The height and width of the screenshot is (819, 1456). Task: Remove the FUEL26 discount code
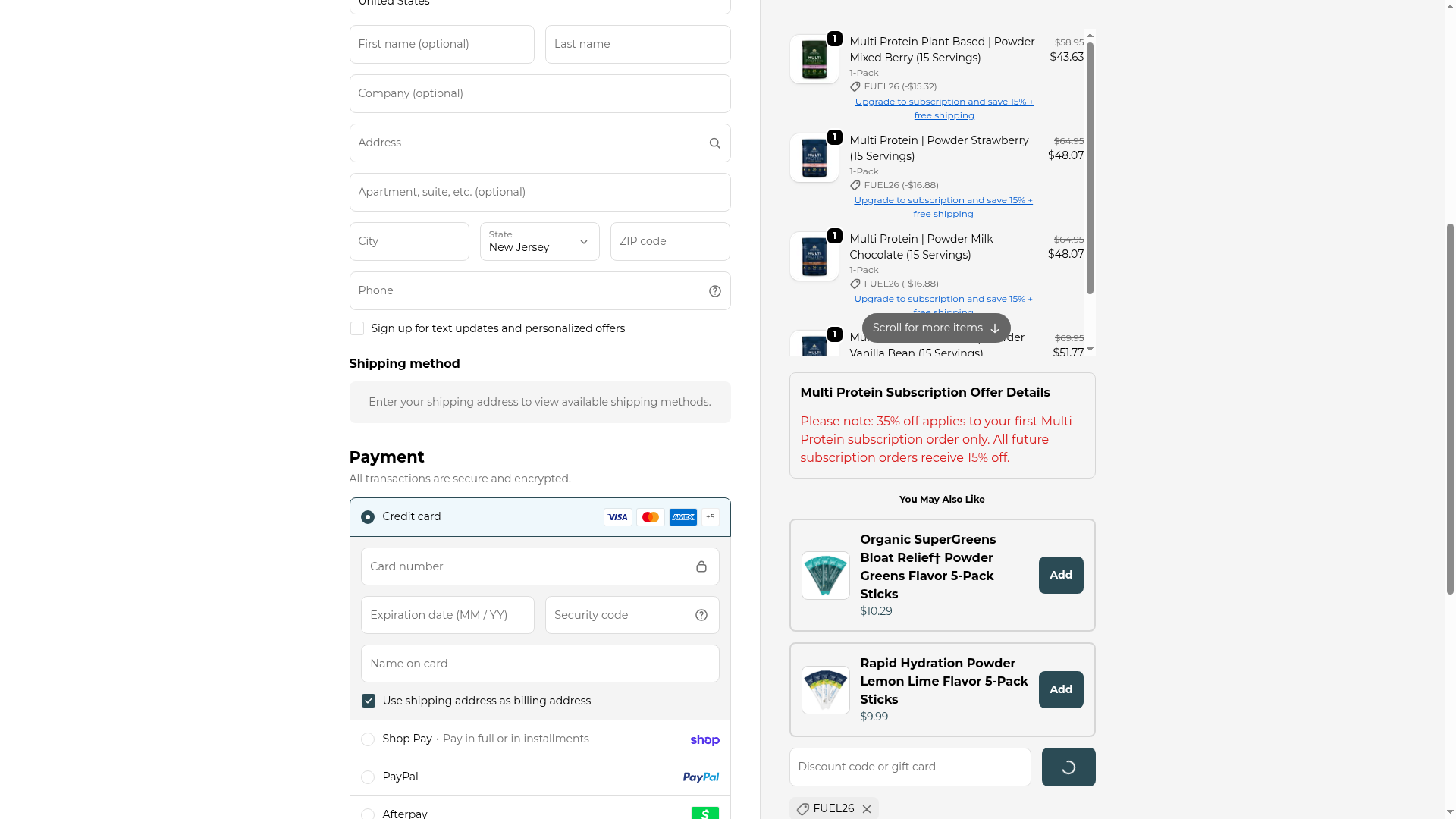867,809
